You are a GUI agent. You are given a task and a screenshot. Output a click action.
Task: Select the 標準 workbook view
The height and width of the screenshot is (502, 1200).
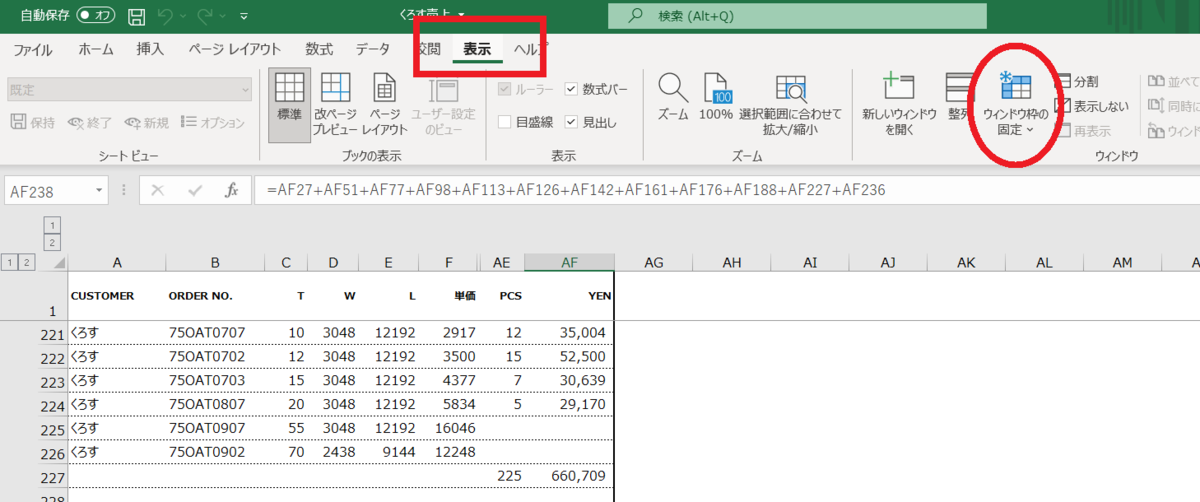[289, 104]
